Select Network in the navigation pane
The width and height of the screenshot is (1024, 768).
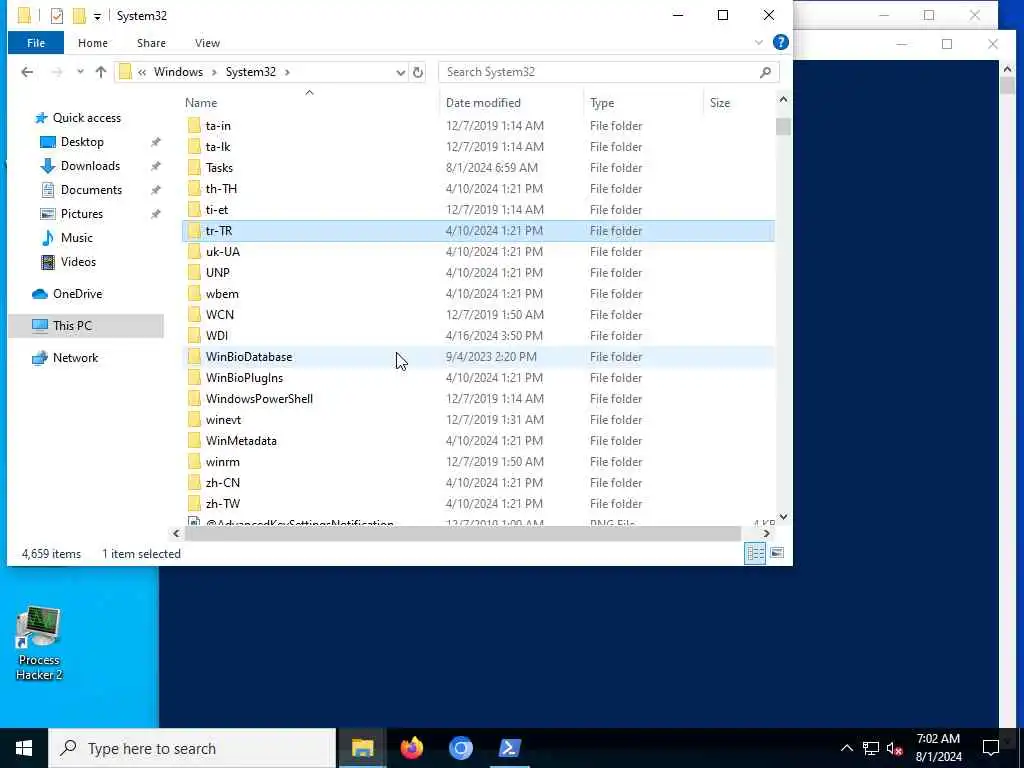tap(75, 358)
